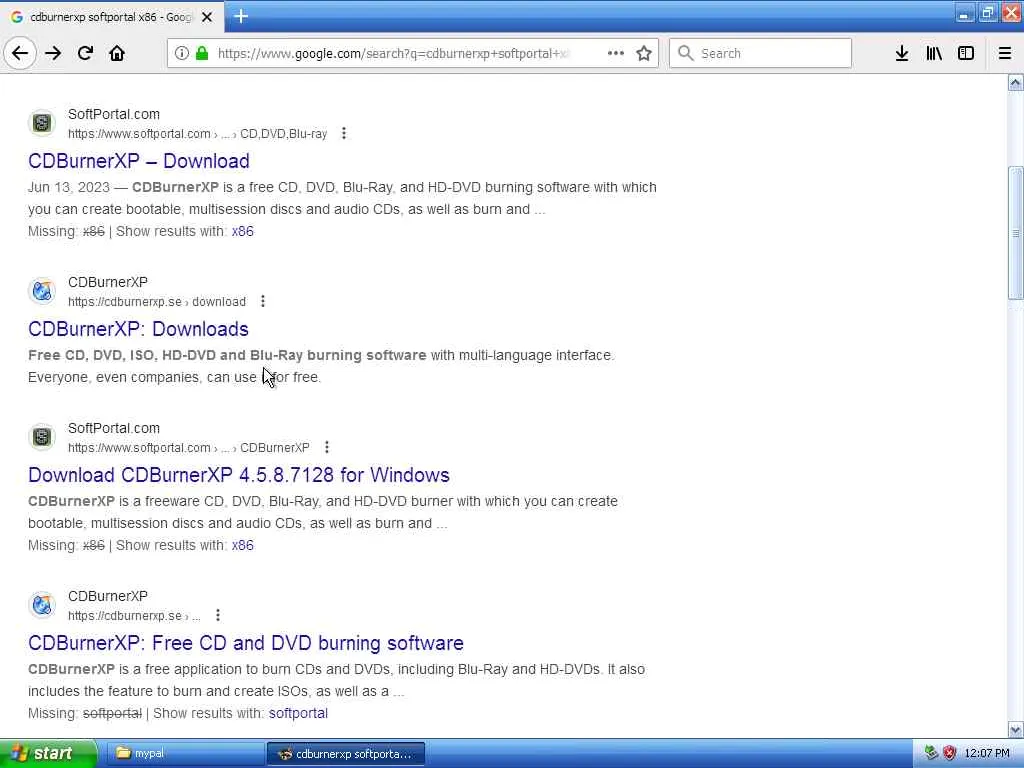Image resolution: width=1024 pixels, height=768 pixels.
Task: Open the Library bookshelf icon
Action: coord(934,53)
